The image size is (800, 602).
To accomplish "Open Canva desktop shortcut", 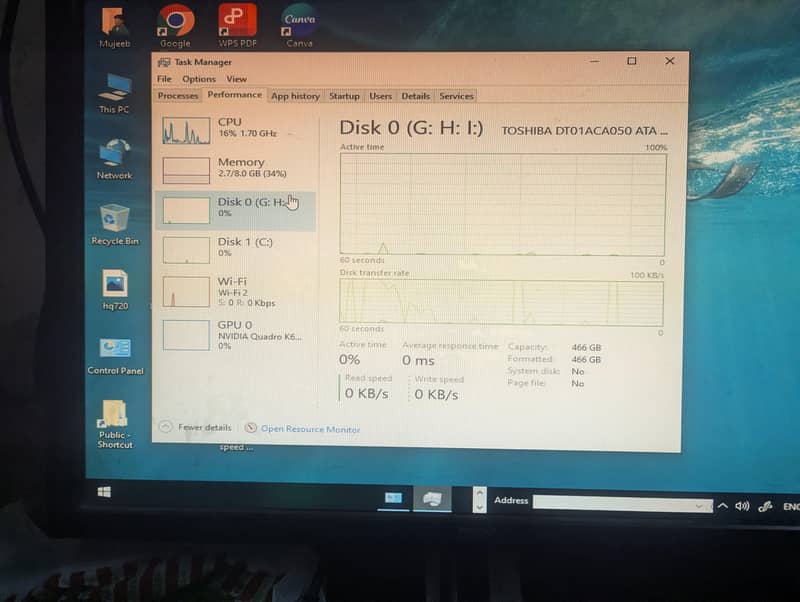I will click(x=299, y=26).
